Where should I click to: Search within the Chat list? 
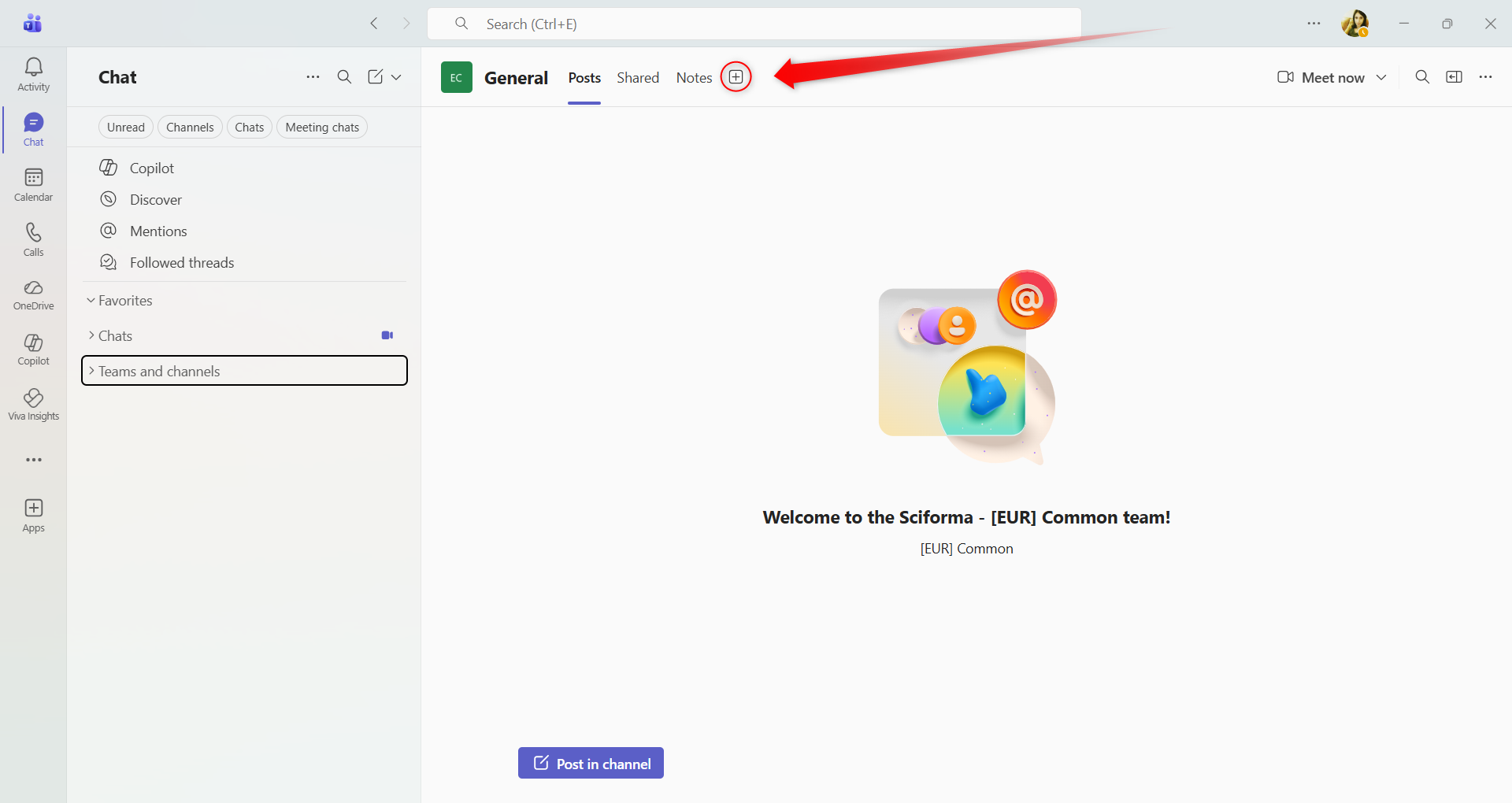[344, 77]
